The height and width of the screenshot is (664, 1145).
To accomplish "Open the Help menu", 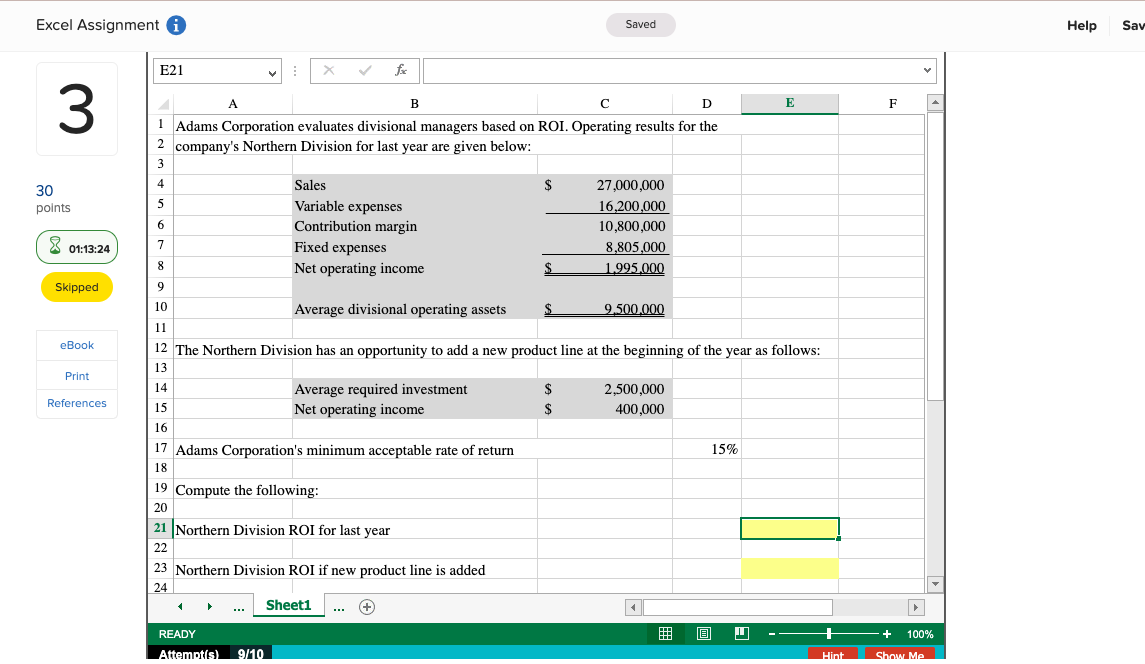I will (1082, 25).
